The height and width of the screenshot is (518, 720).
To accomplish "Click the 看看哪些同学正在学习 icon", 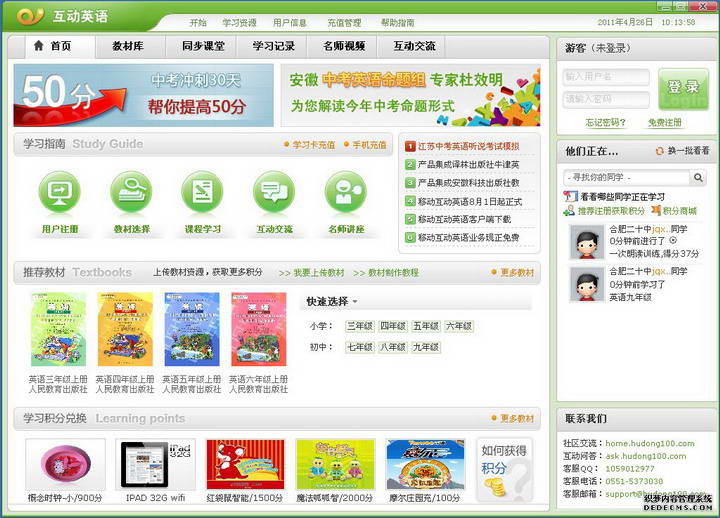I will pos(570,197).
